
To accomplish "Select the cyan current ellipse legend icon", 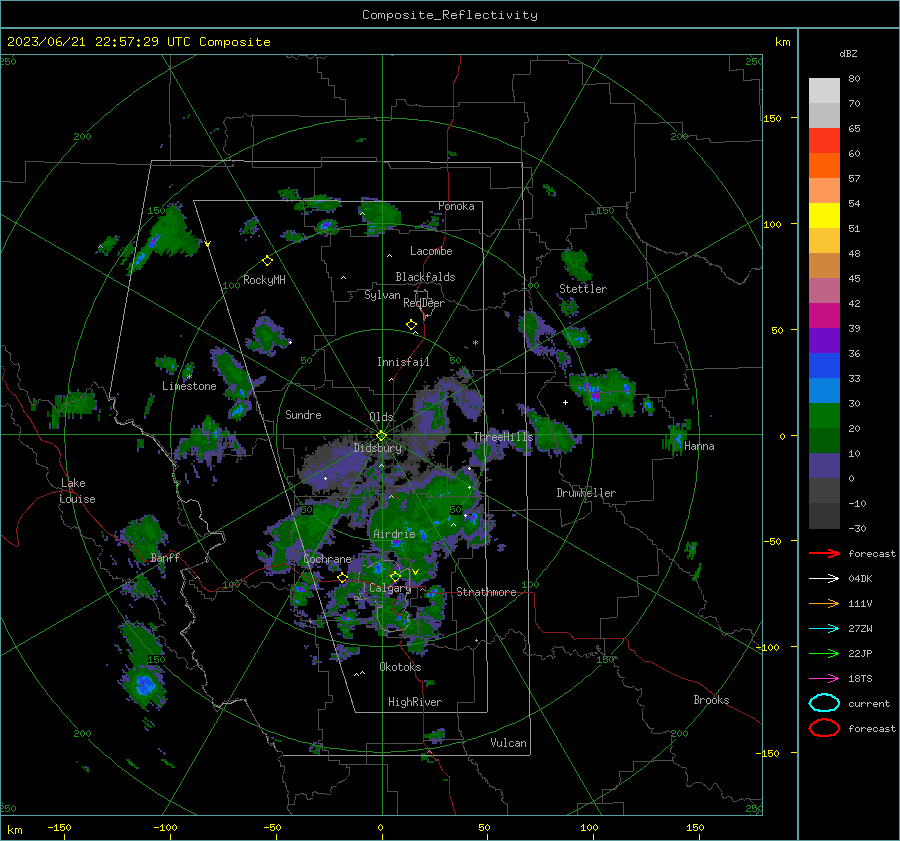I will [824, 703].
